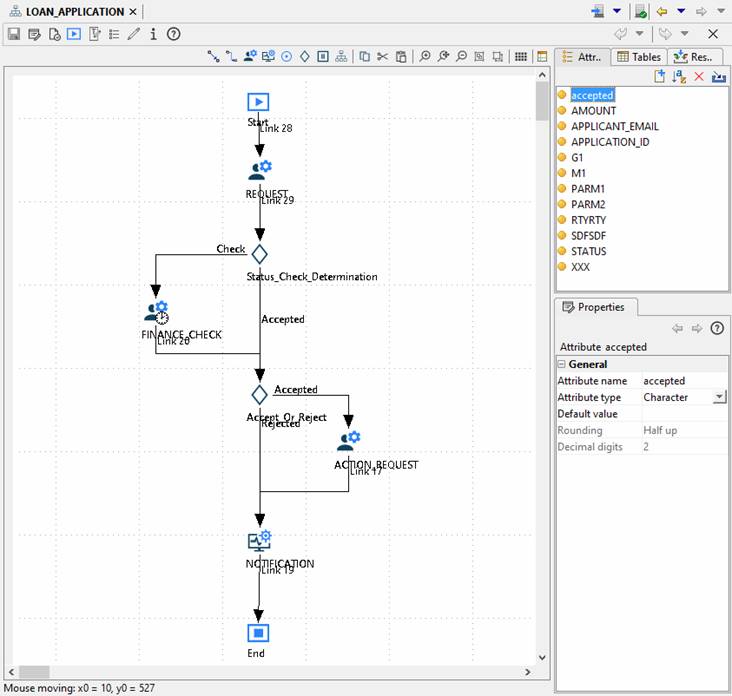The image size is (732, 696).
Task: Click the help question mark toolbar icon
Action: tap(173, 34)
